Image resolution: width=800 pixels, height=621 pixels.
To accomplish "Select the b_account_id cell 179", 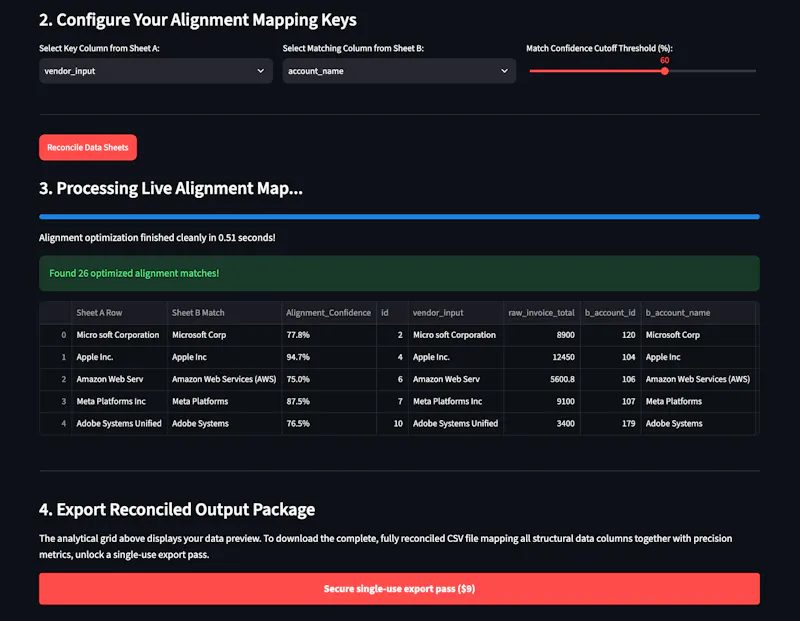I will click(x=610, y=424).
